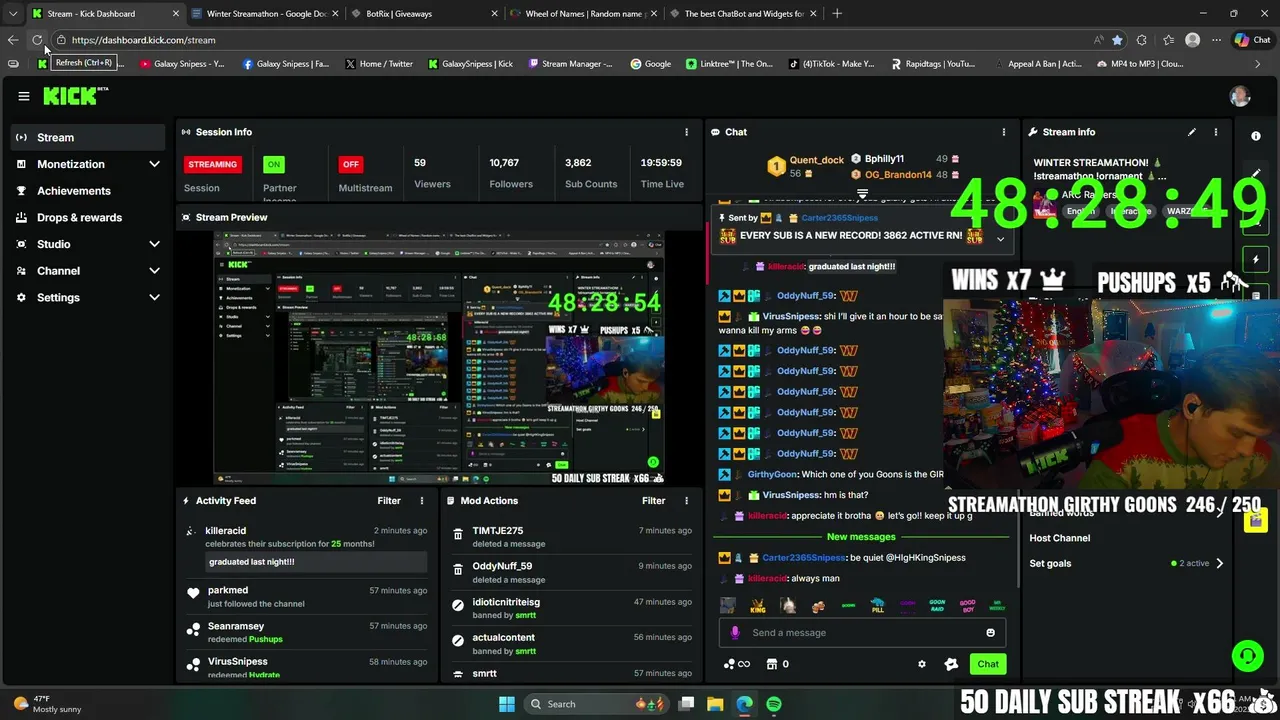Screen dimensions: 1280x720
Task: Expand the Channel sidebar section
Action: pos(88,271)
